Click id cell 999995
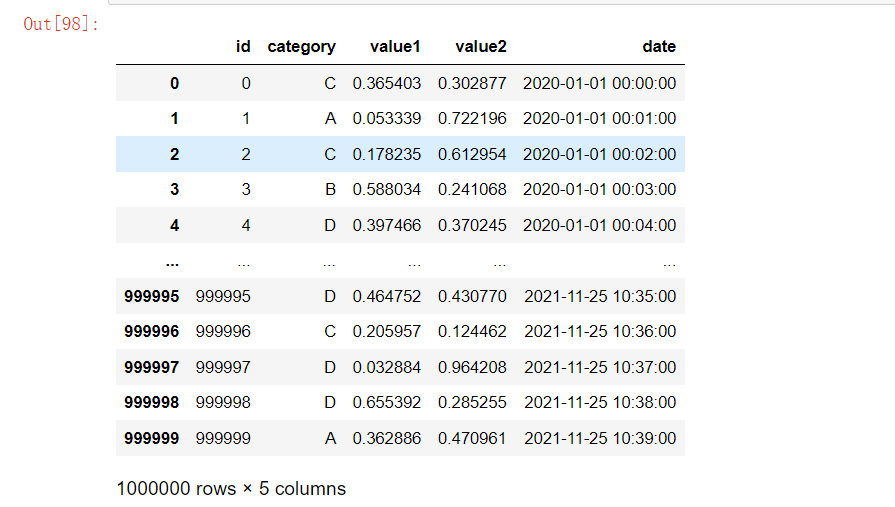Viewport: 895px width, 507px height. pyautogui.click(x=223, y=296)
